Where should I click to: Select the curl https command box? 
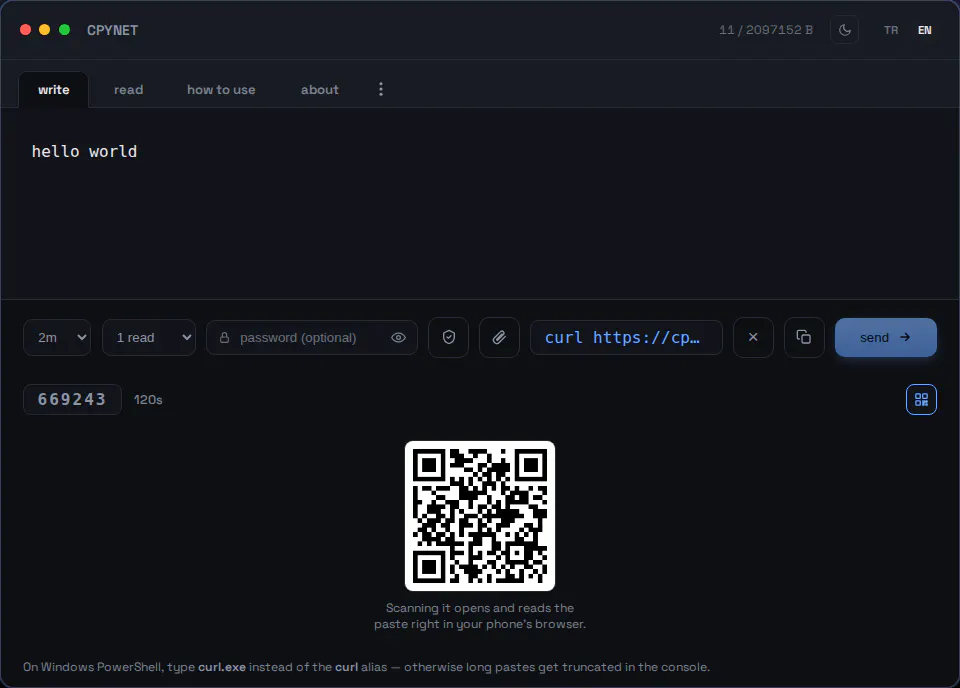point(626,337)
